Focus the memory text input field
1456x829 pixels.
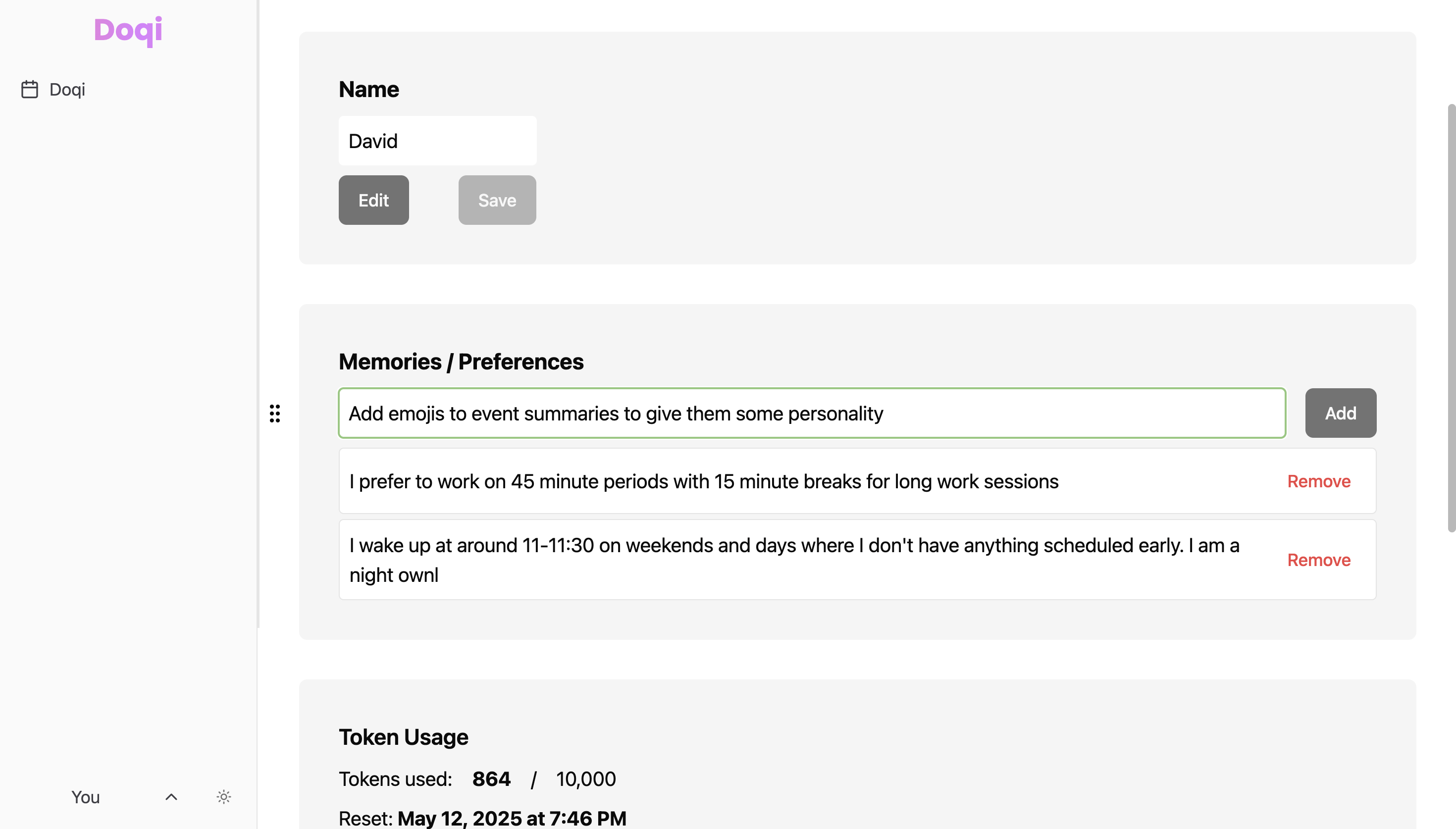point(812,414)
